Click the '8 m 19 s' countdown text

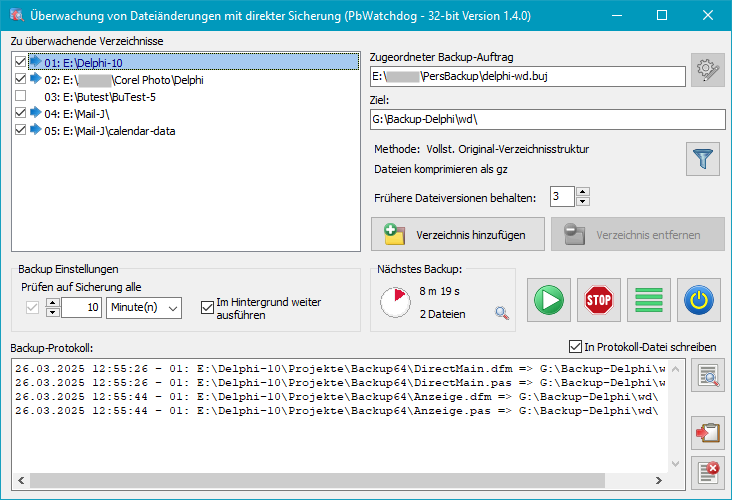pyautogui.click(x=439, y=291)
